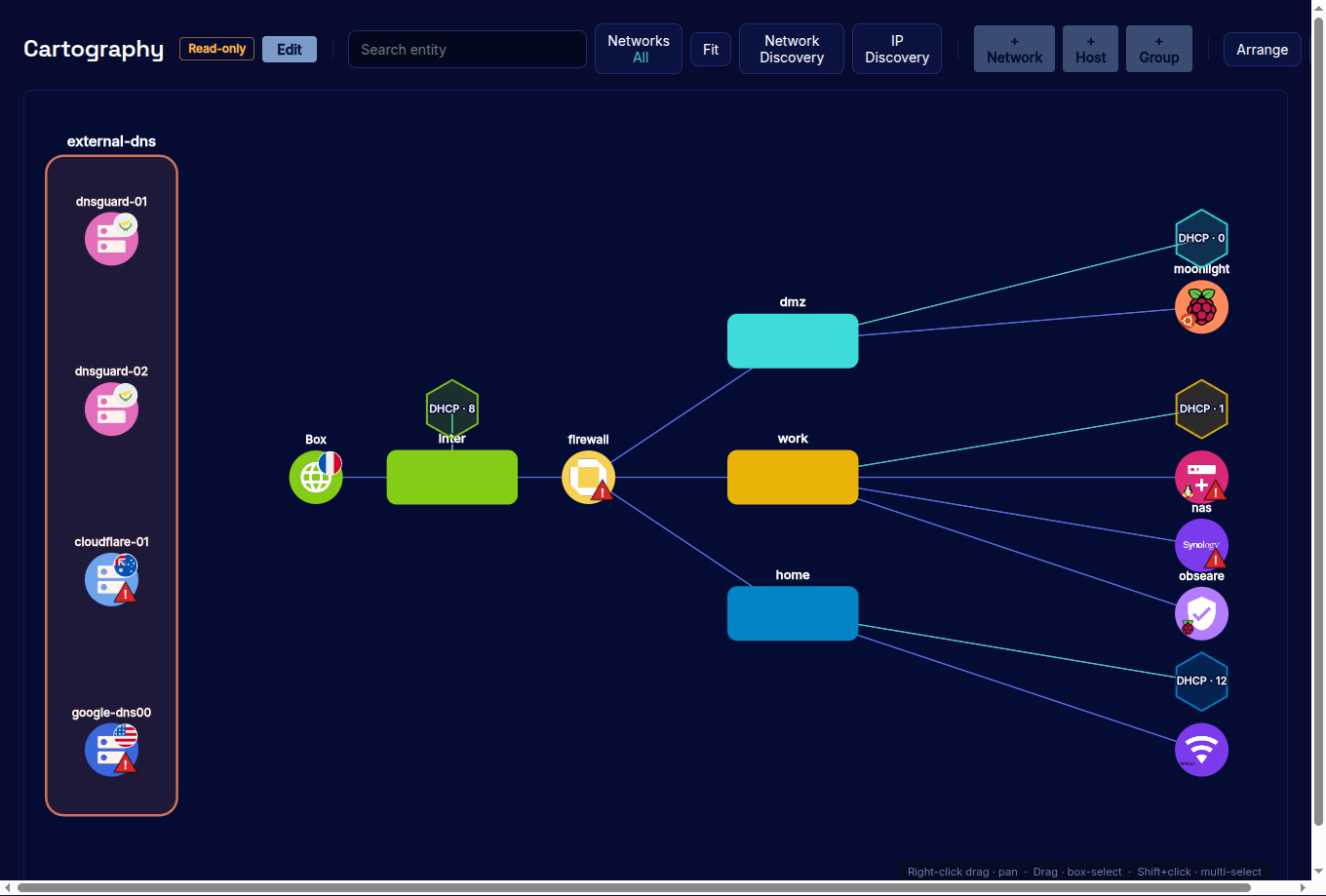Add a new Group
Image resolution: width=1326 pixels, height=896 pixels.
coord(1158,49)
